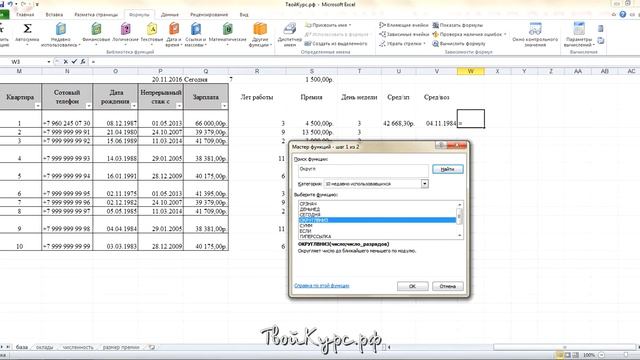Click the Автосумма sigma icon
Screen dimensions: 640x360
pyautogui.click(x=27, y=29)
